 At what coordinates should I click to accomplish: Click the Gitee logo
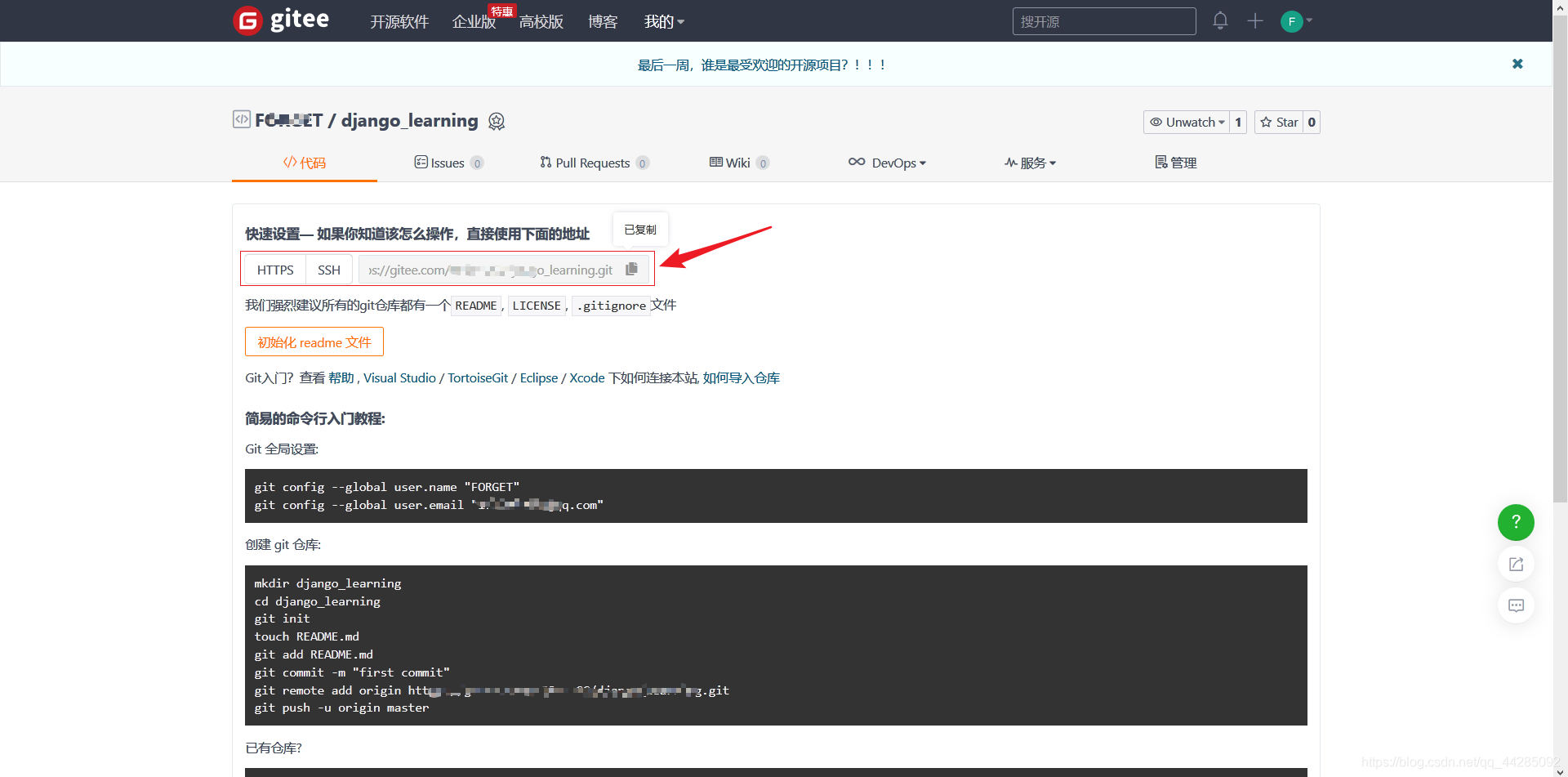pyautogui.click(x=281, y=20)
